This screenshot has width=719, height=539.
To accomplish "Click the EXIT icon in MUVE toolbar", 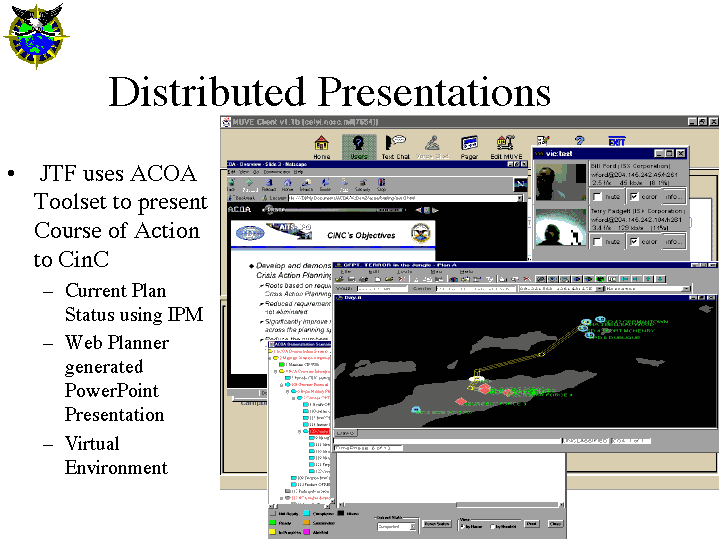I will click(617, 141).
